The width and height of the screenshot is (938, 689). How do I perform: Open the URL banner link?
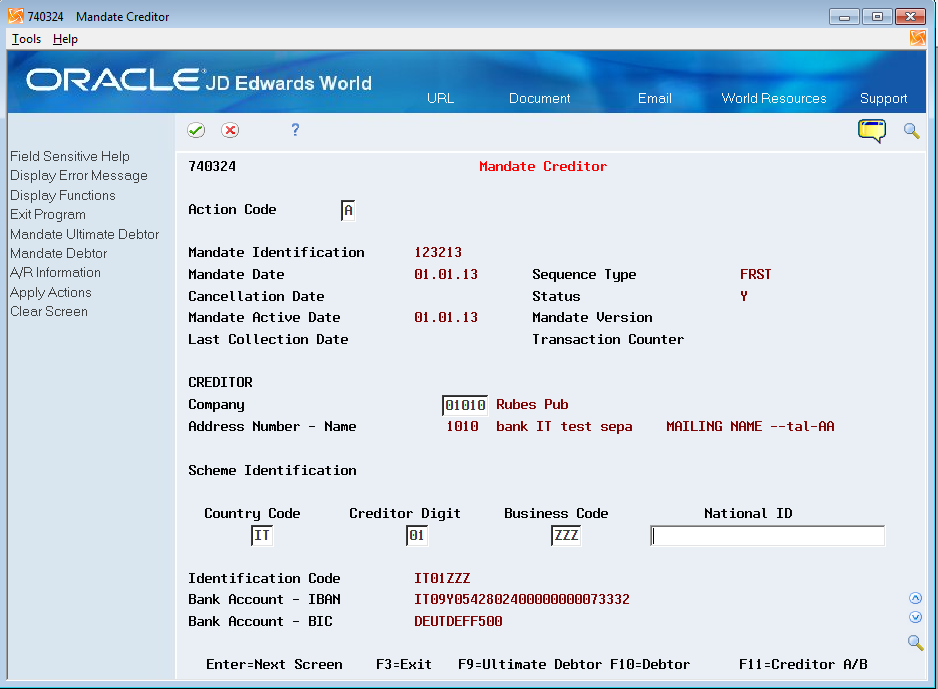coord(440,98)
